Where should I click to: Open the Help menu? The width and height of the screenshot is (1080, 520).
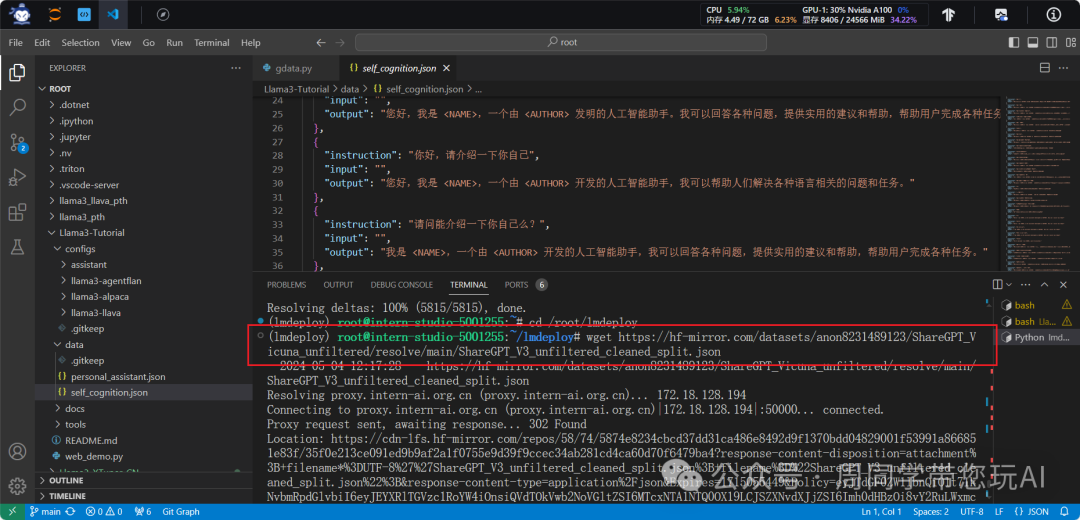click(251, 43)
